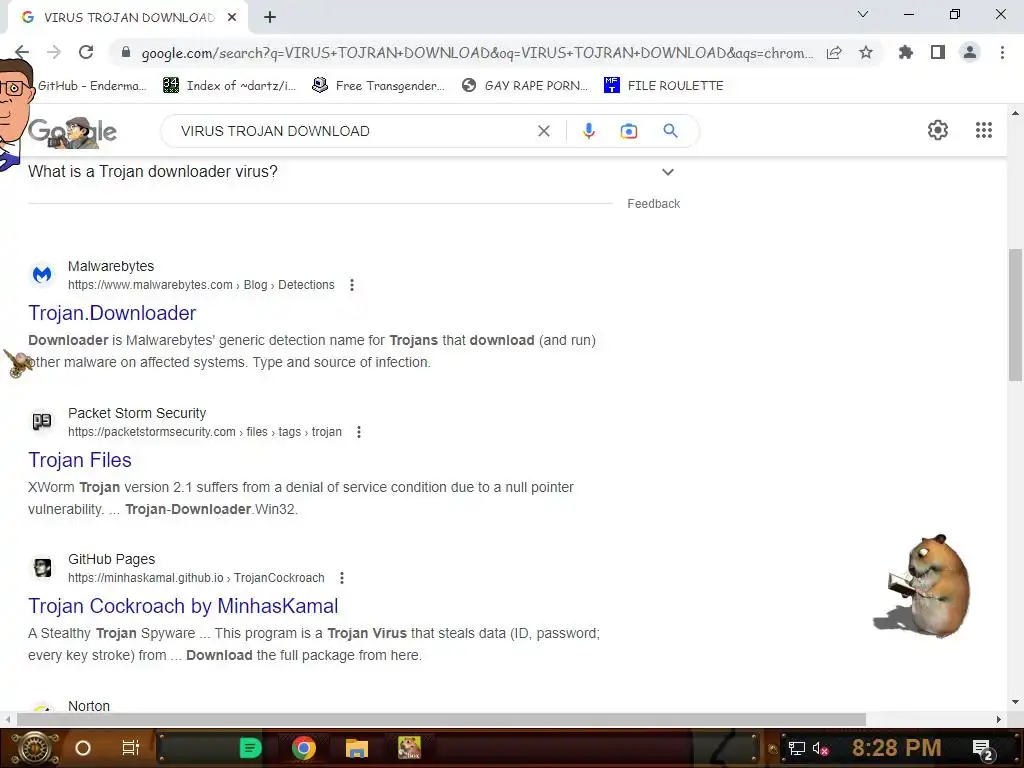Switch to Chrome in the taskbar

(x=304, y=748)
